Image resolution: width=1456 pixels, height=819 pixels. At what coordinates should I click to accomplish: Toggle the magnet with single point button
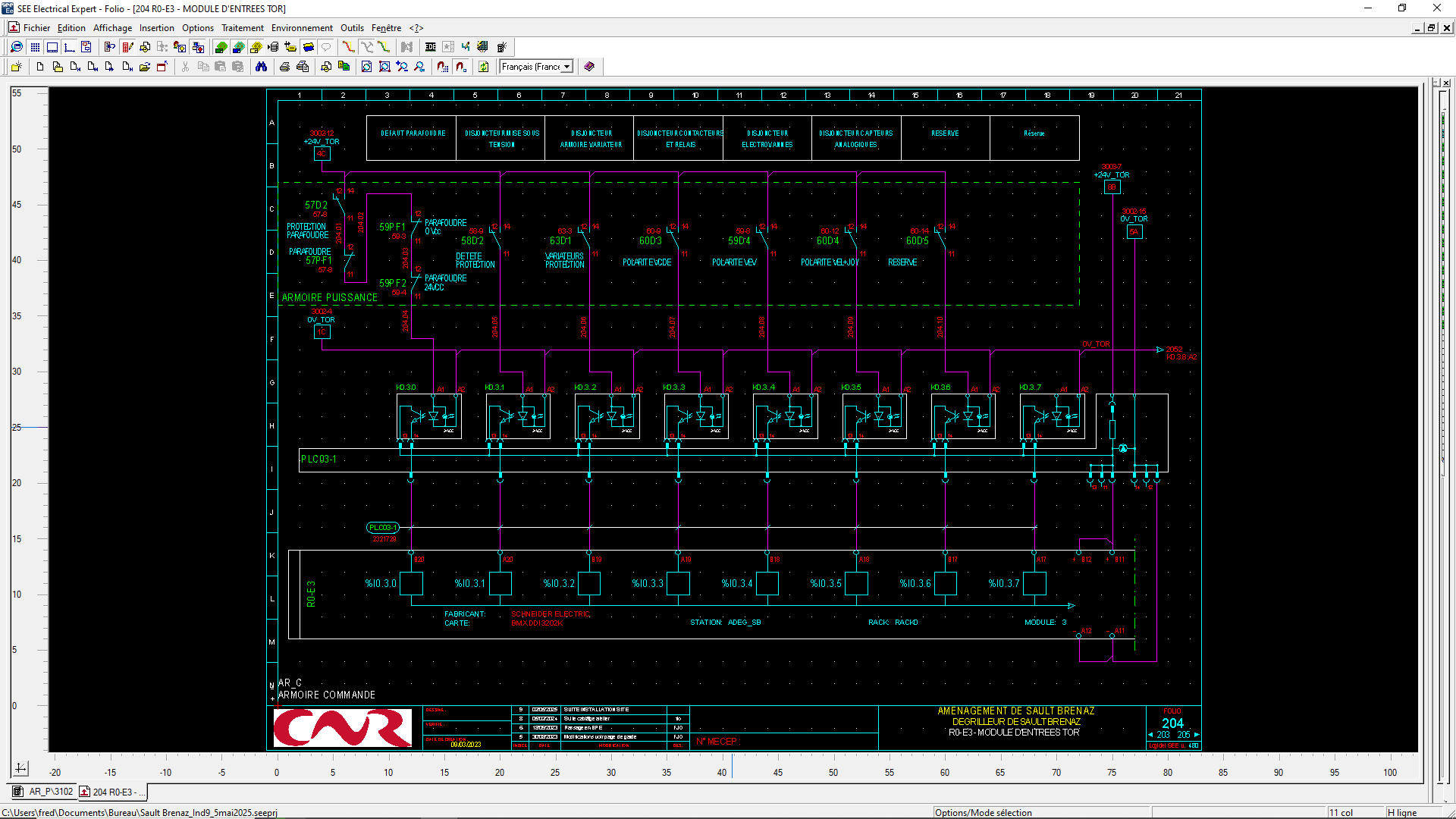pyautogui.click(x=460, y=67)
